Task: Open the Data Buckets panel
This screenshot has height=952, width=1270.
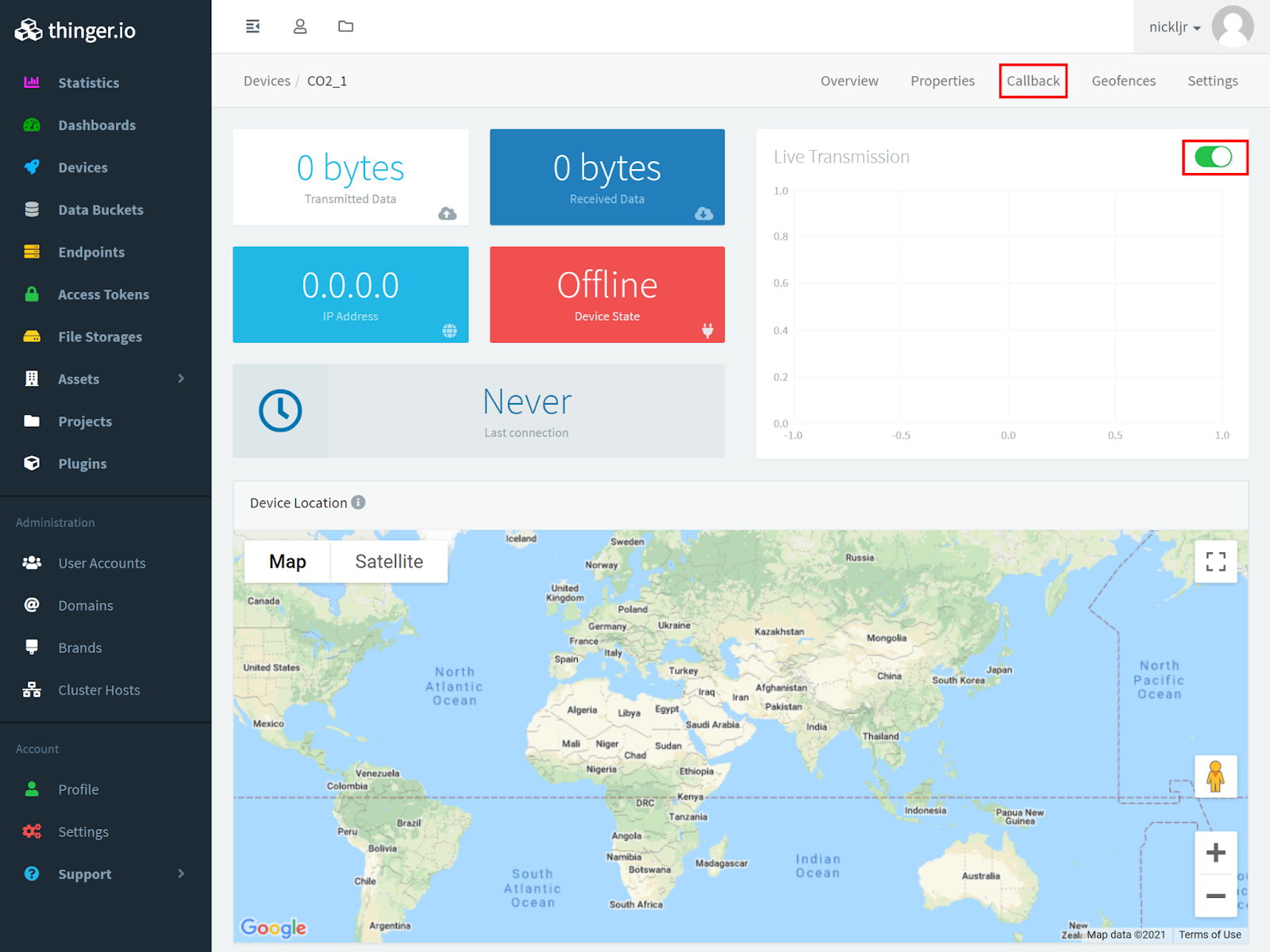Action: point(100,209)
